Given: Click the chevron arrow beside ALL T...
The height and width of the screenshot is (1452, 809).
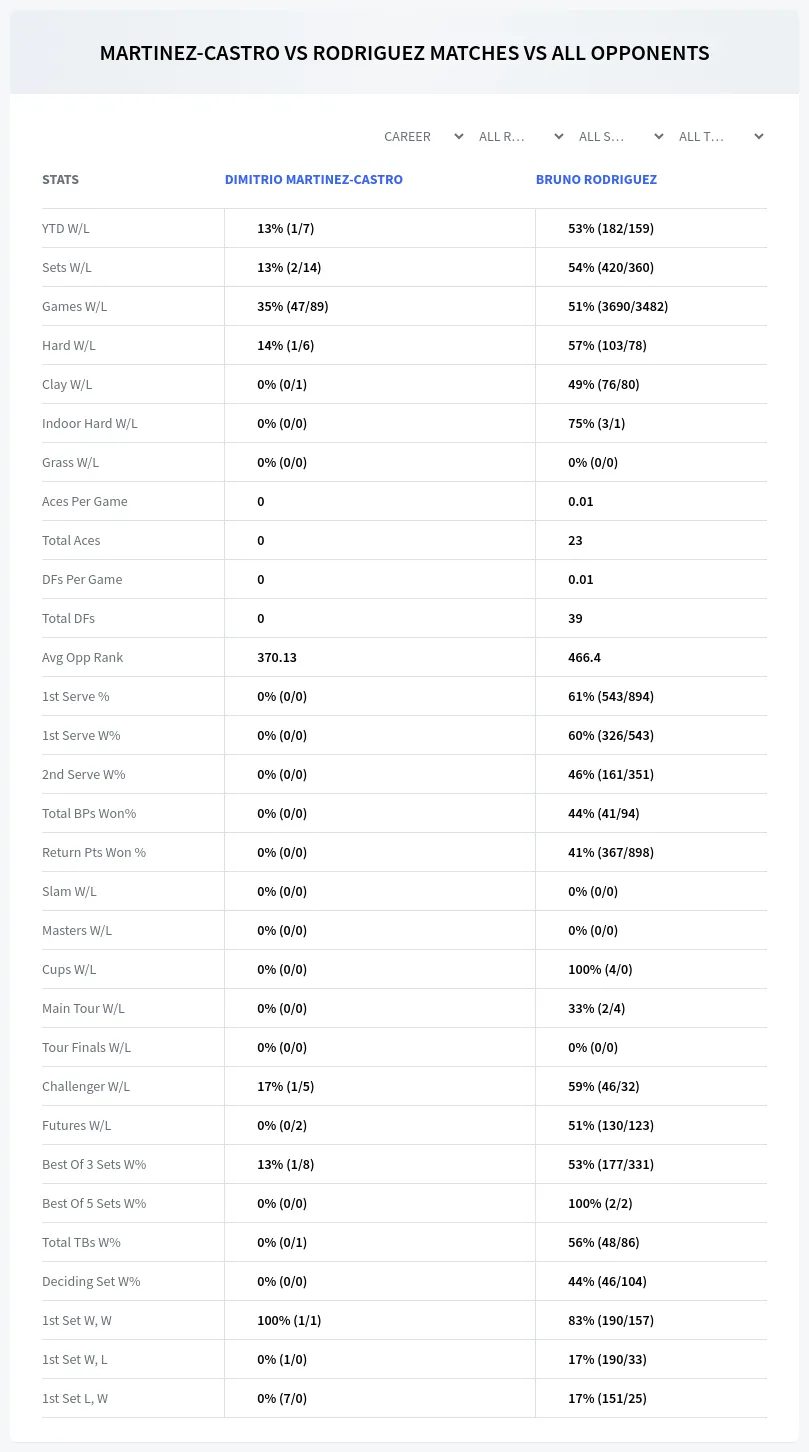Looking at the screenshot, I should 758,136.
